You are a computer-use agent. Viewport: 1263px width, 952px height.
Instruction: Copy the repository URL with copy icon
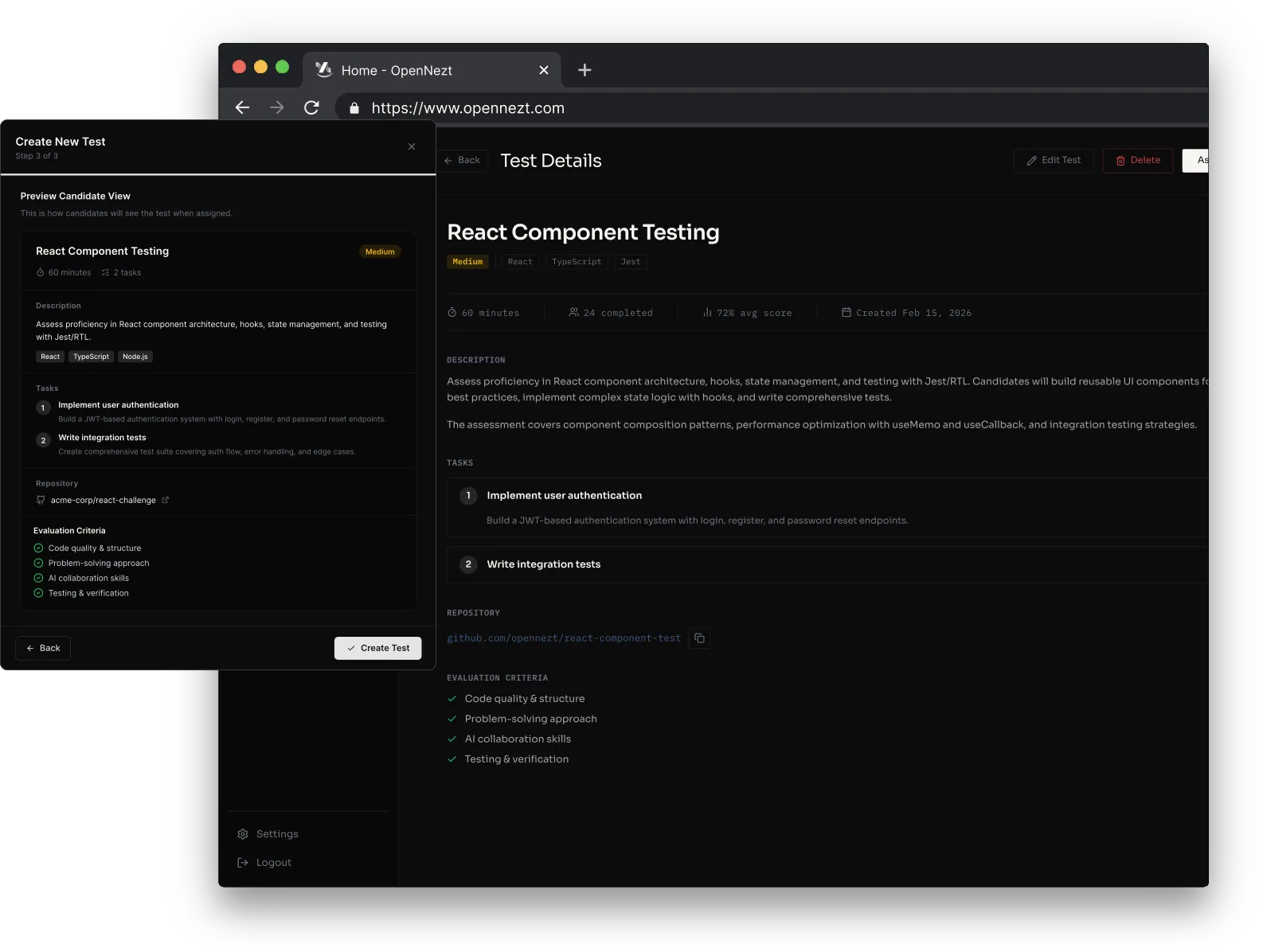pos(699,638)
